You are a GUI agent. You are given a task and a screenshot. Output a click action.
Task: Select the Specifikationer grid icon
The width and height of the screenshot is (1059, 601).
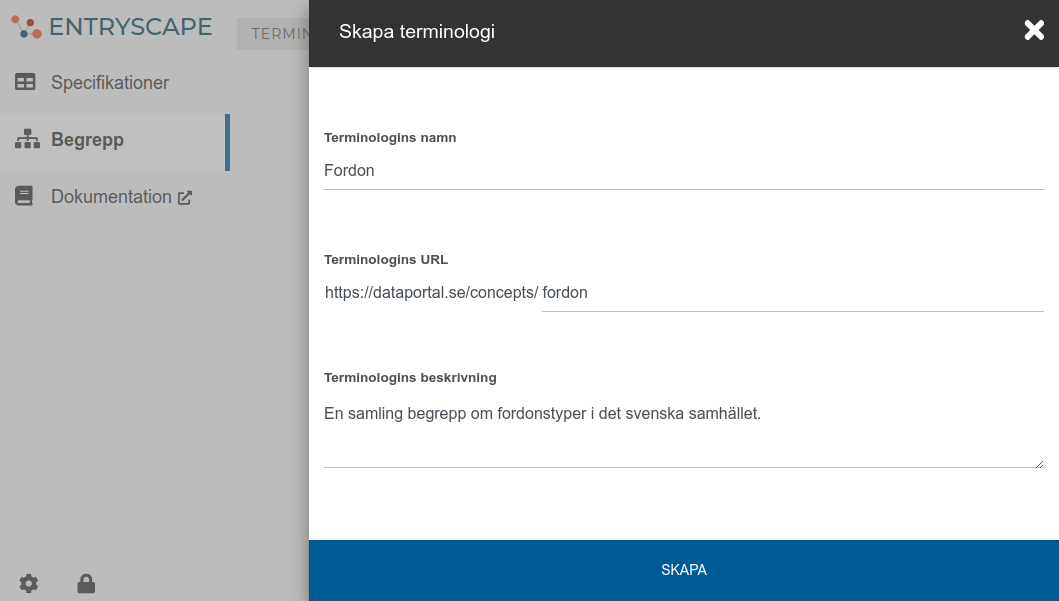point(25,82)
